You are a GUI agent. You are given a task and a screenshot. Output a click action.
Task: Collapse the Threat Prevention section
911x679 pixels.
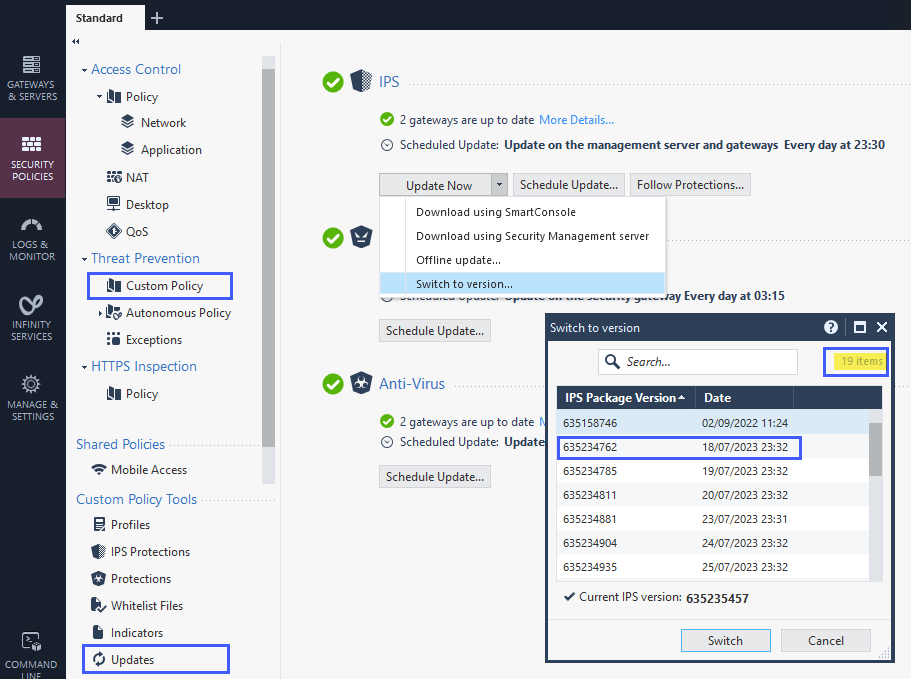coord(84,259)
